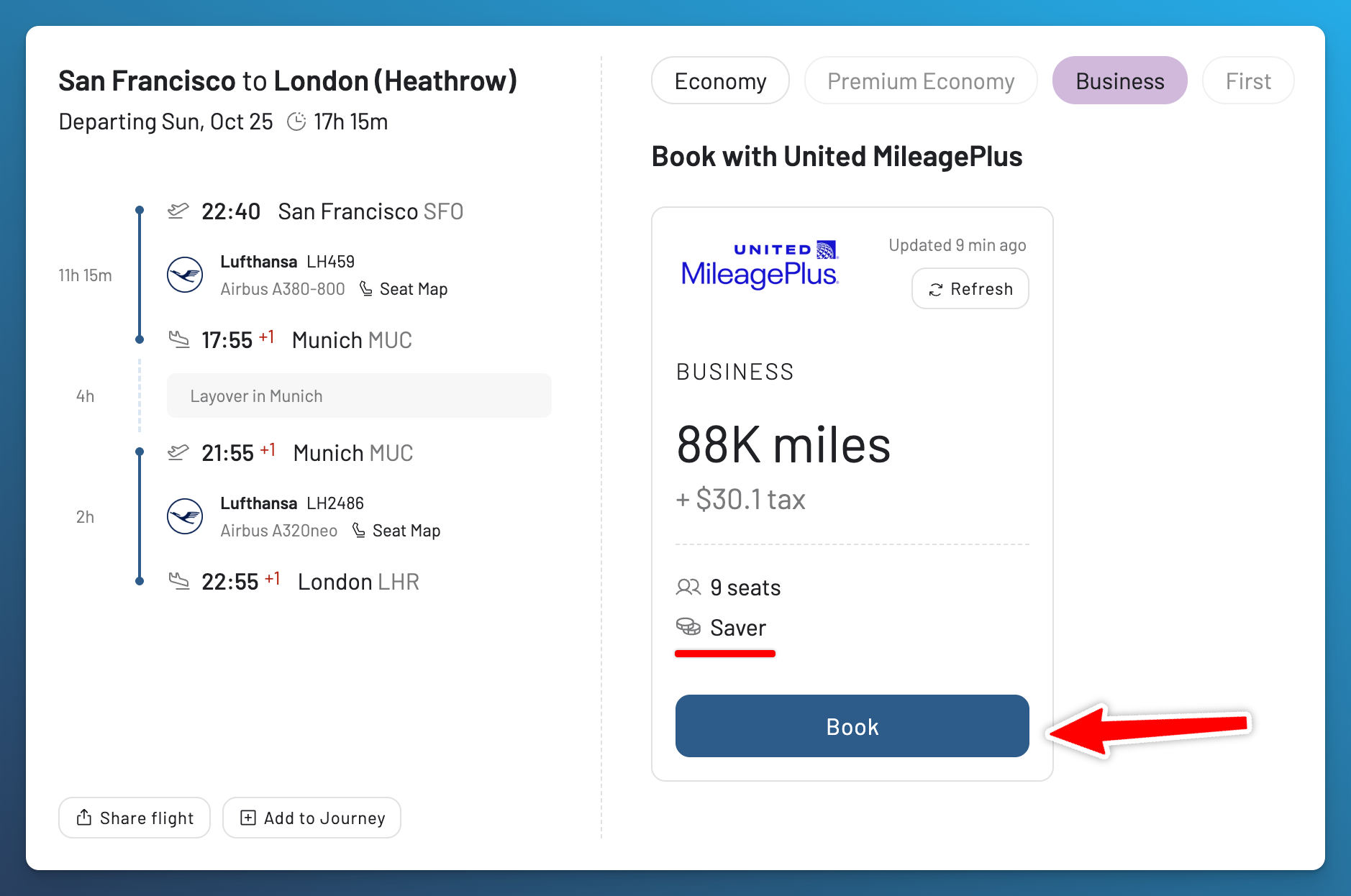This screenshot has height=896, width=1351.
Task: Click the coins icon beside Saver
Action: pyautogui.click(x=688, y=627)
